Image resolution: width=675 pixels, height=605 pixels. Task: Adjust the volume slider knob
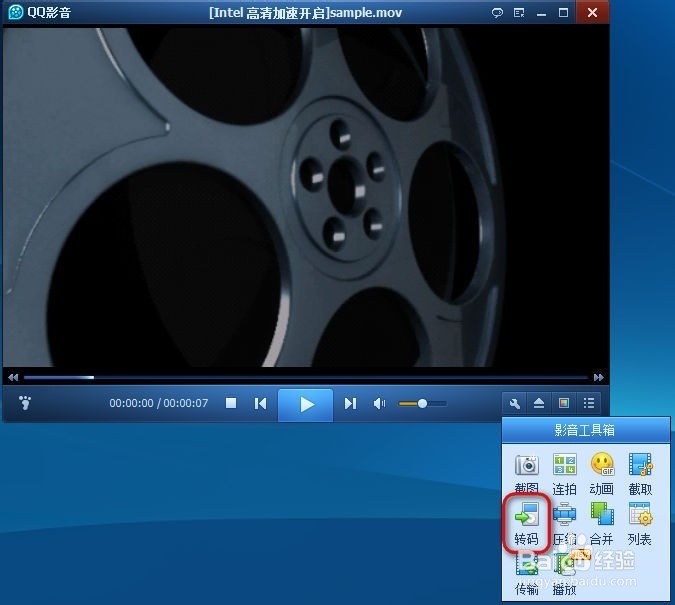[x=422, y=403]
